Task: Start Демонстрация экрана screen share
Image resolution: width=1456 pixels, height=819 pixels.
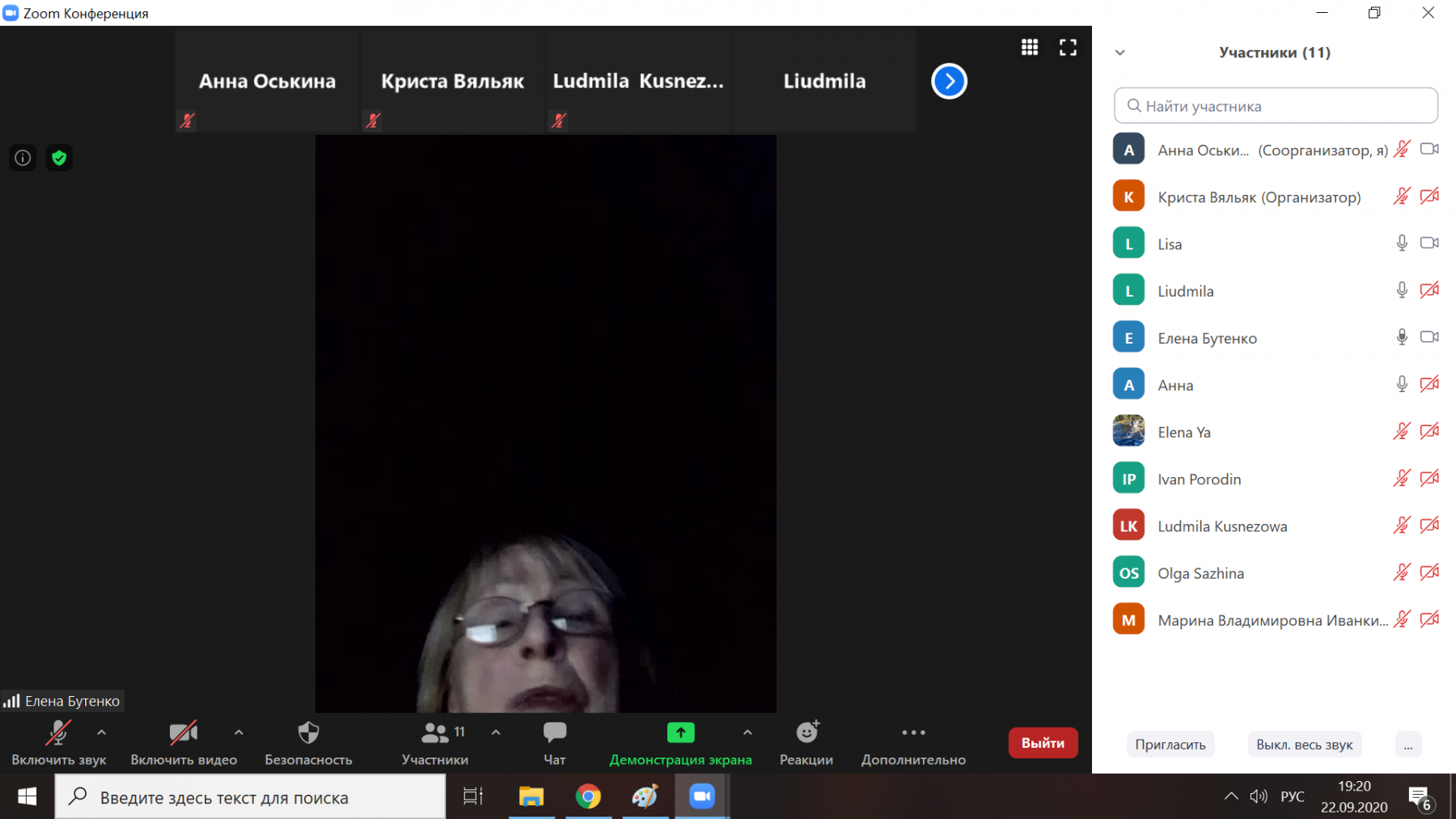Action: click(x=680, y=743)
